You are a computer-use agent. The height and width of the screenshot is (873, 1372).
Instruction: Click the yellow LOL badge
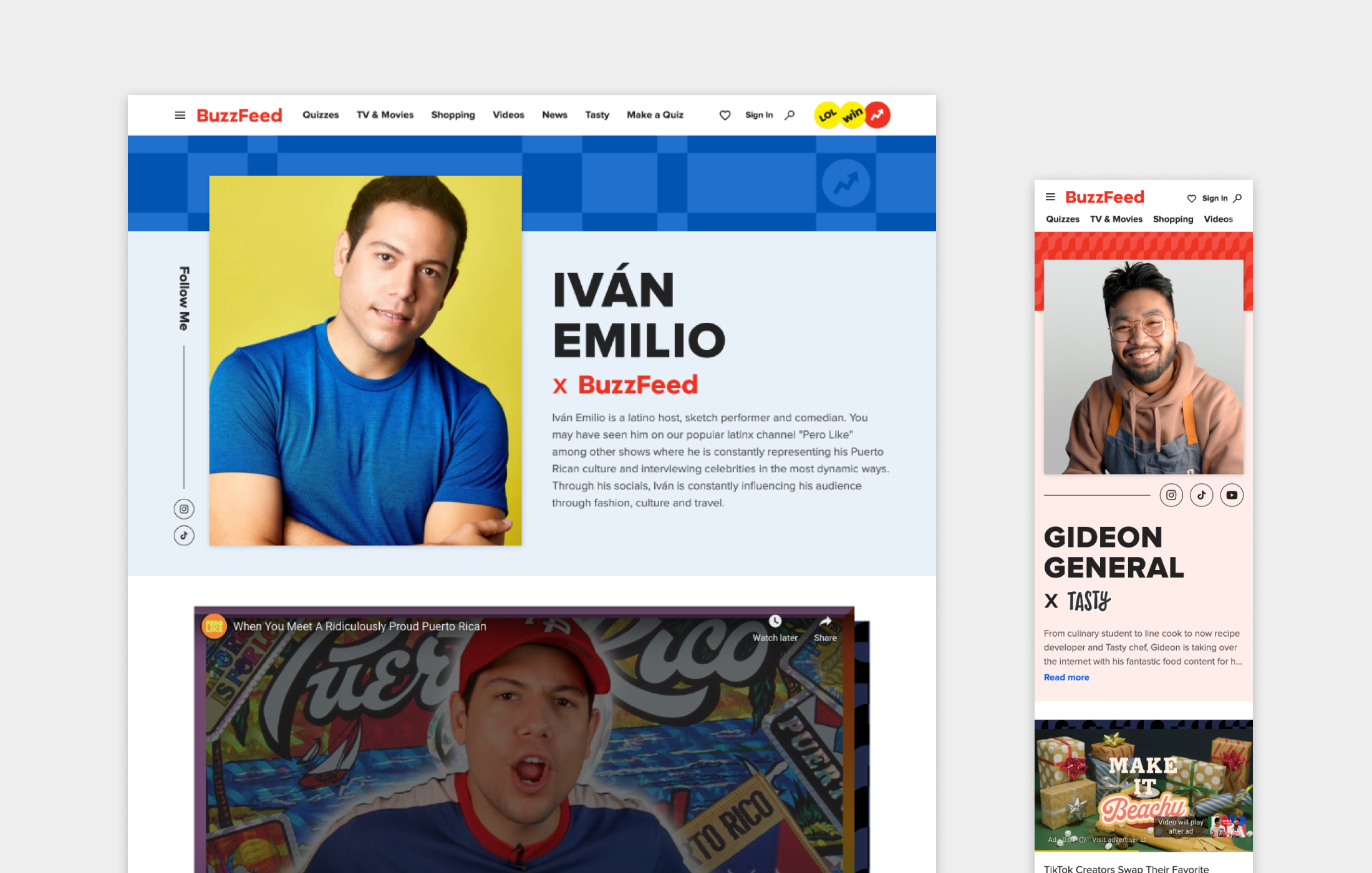[828, 115]
